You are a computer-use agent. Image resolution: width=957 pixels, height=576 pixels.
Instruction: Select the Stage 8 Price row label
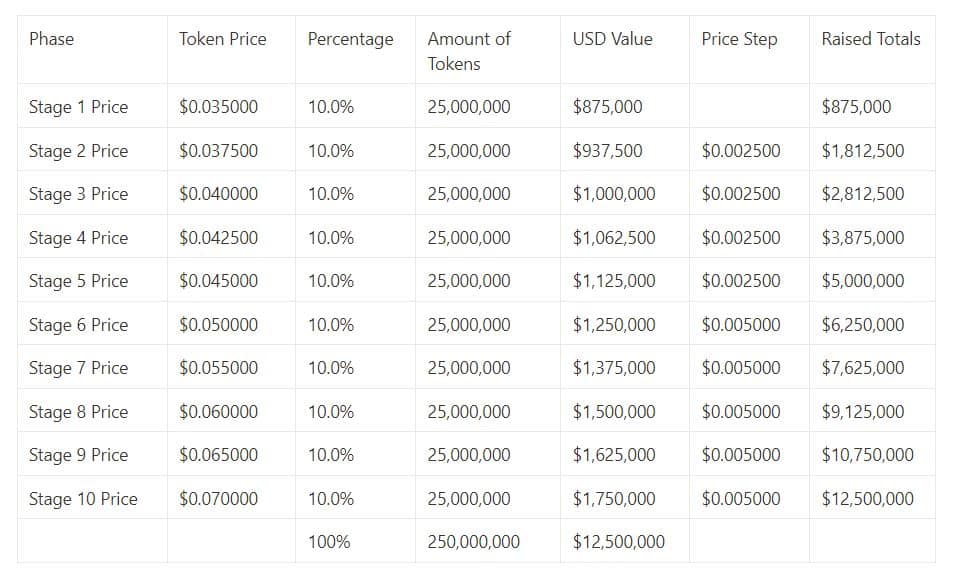[78, 412]
